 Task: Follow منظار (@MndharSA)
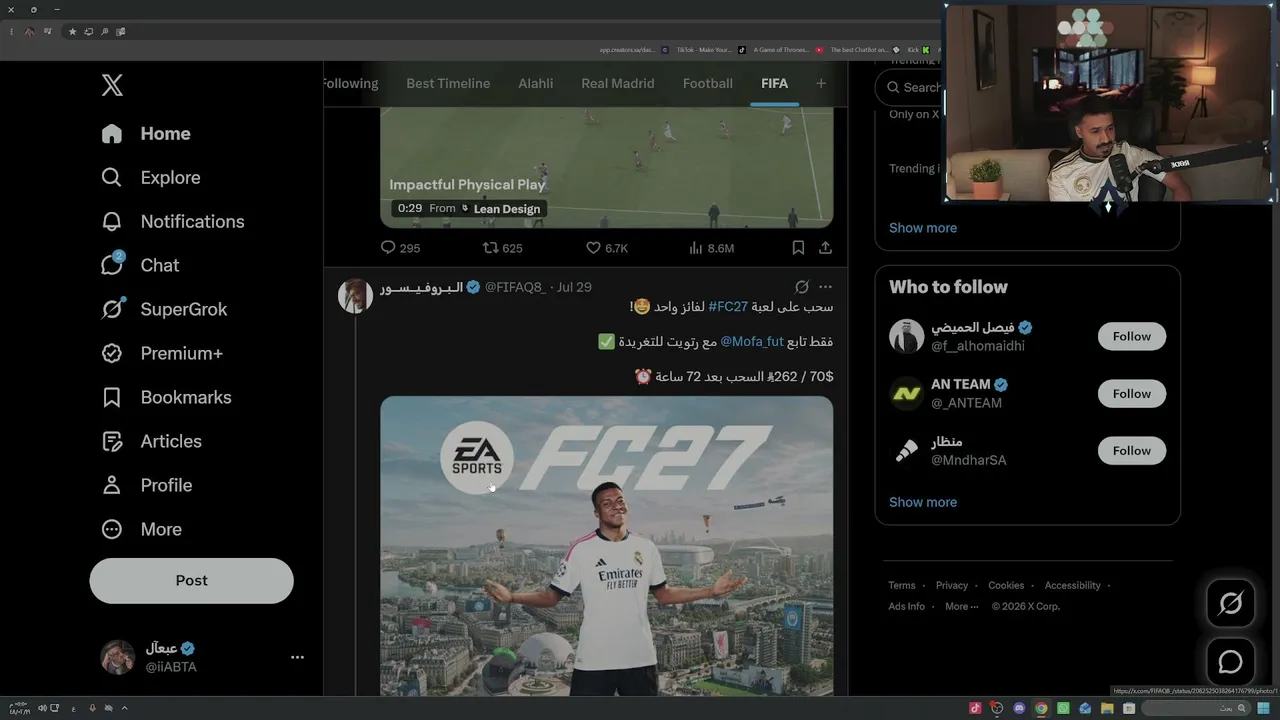coord(1132,451)
